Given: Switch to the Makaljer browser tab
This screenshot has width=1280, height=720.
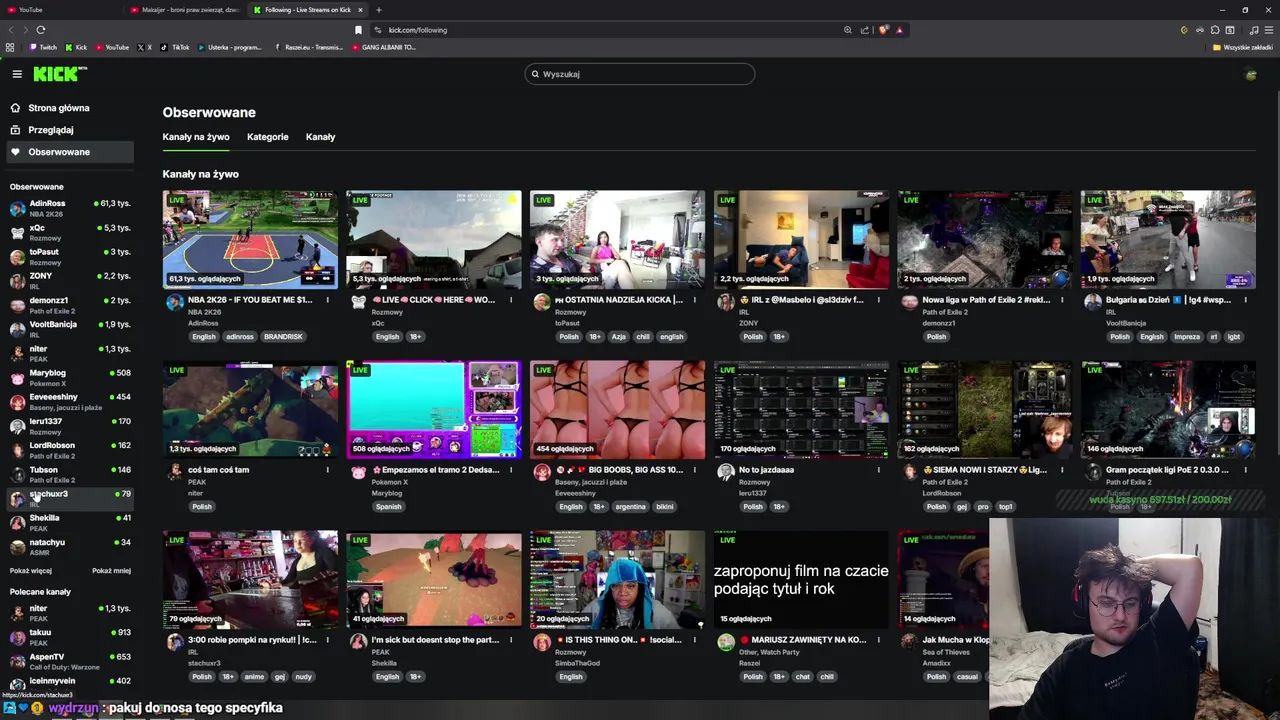Looking at the screenshot, I should (x=185, y=10).
